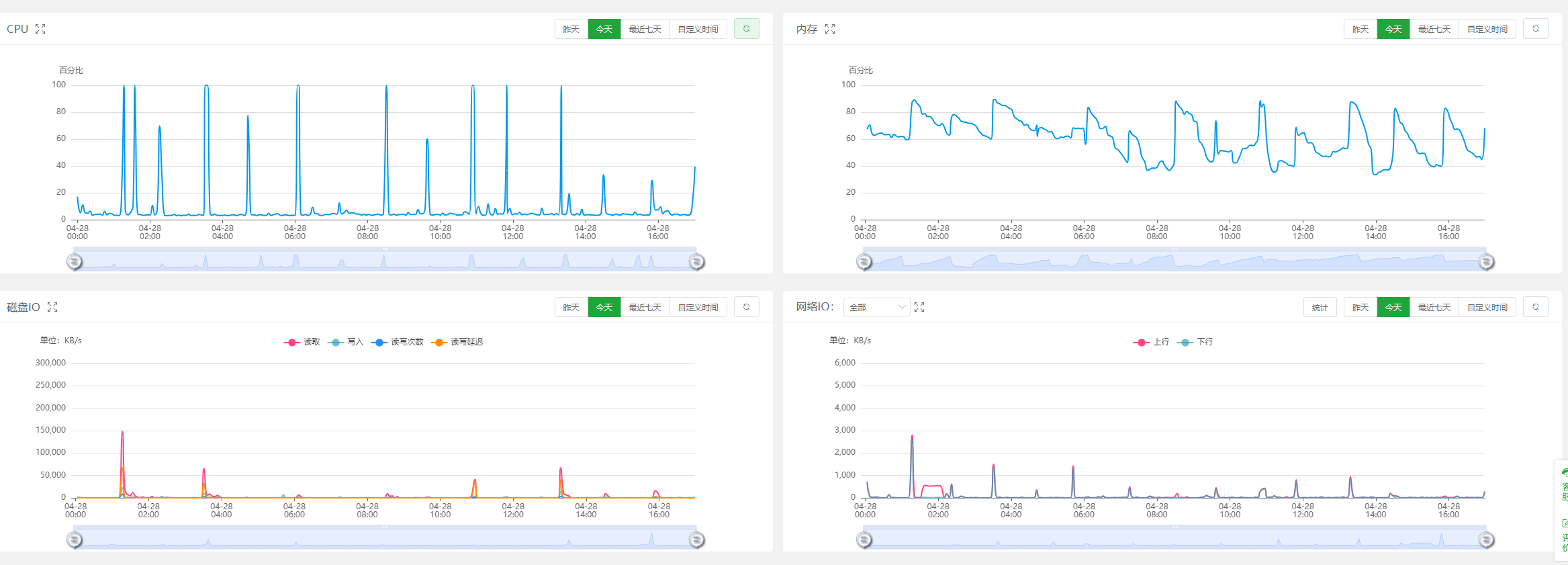Select 最近七天 for the CPU chart

point(645,29)
